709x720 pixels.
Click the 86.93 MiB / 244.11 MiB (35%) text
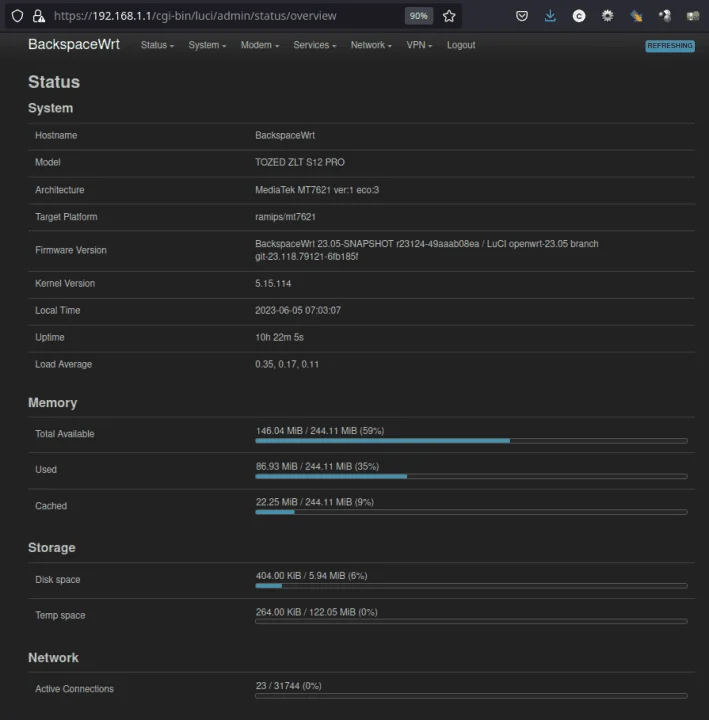[x=317, y=467]
